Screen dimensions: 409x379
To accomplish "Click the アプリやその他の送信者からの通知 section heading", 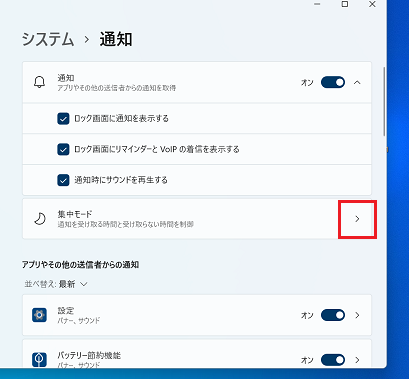I will click(80, 265).
